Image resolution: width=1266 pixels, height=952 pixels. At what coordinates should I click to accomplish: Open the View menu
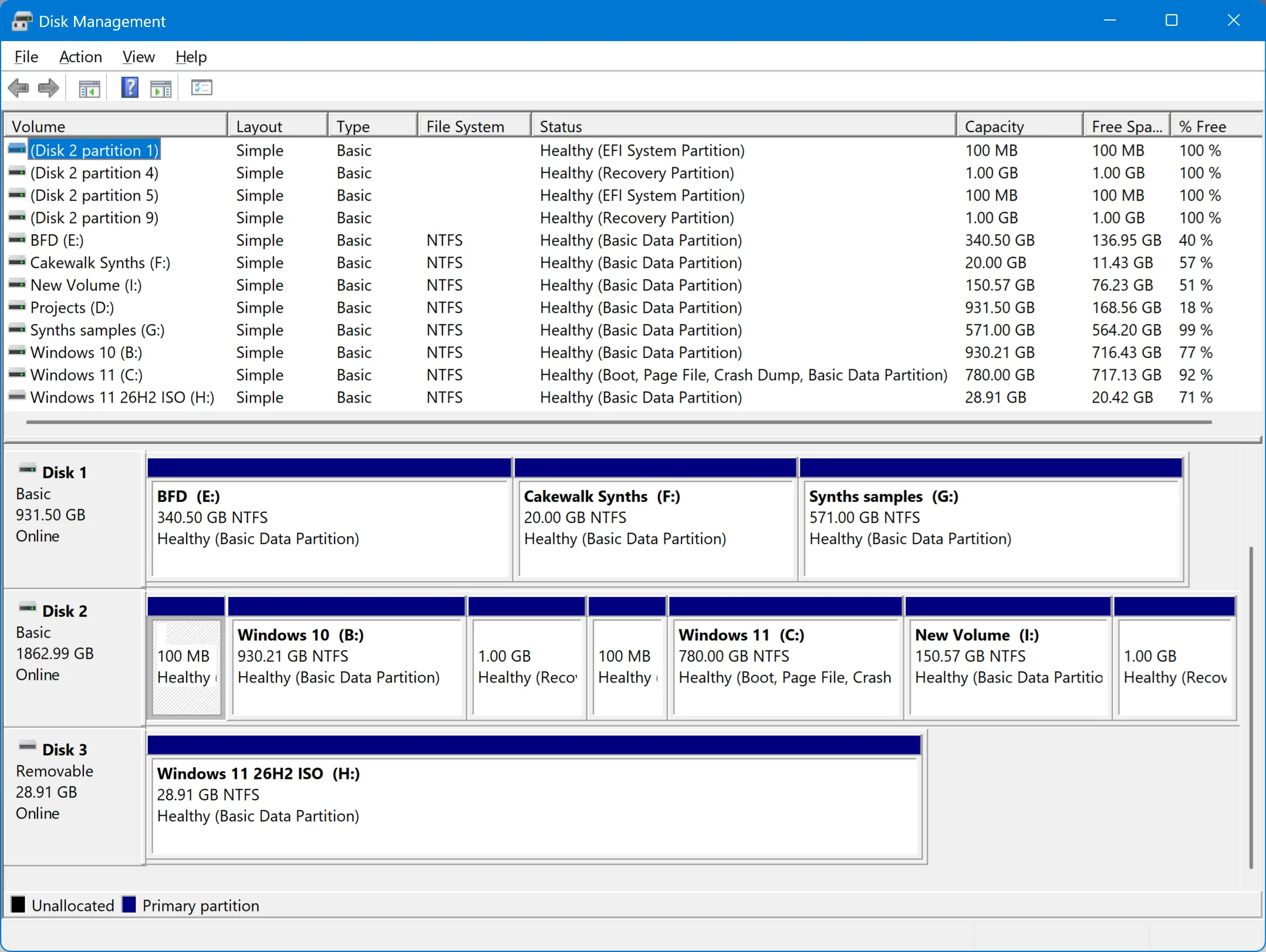(139, 57)
